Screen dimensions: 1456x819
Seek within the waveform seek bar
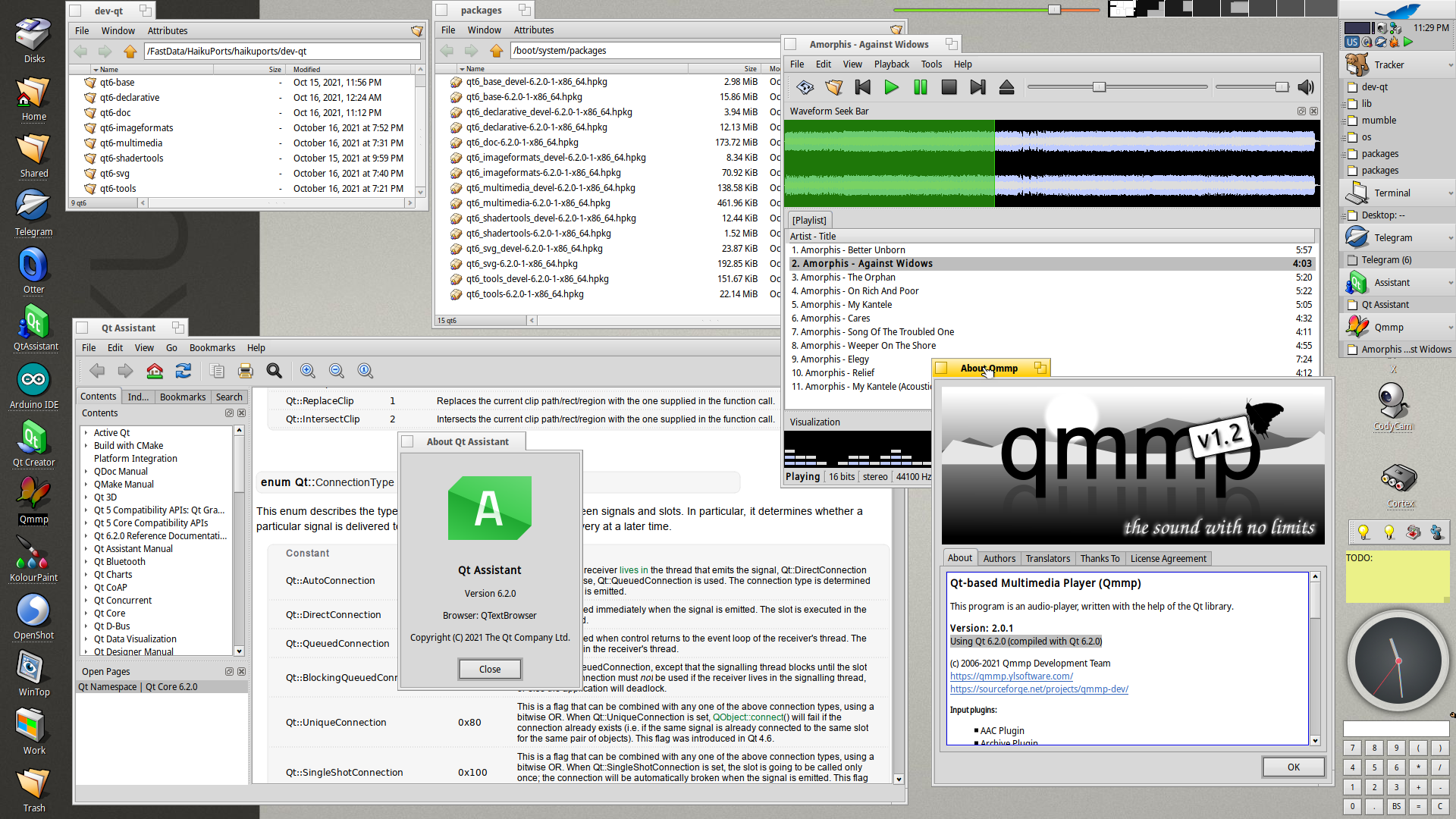pyautogui.click(x=1051, y=164)
